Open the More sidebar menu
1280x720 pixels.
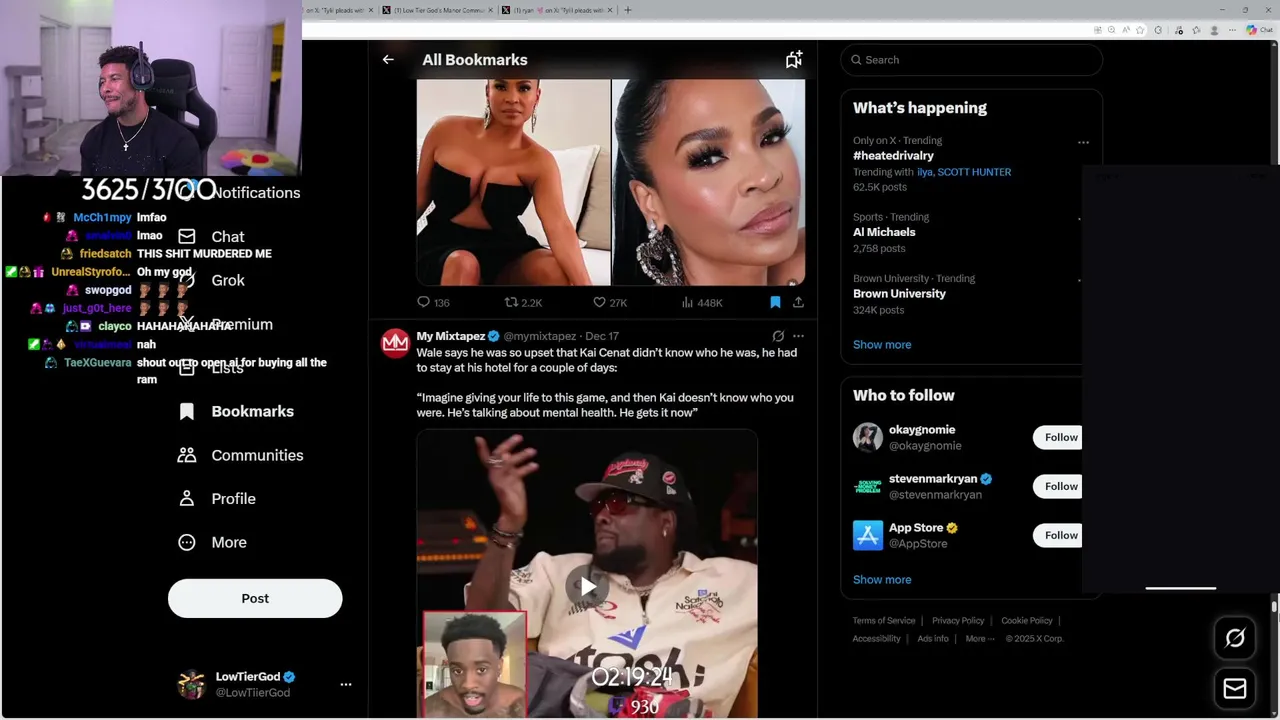228,542
